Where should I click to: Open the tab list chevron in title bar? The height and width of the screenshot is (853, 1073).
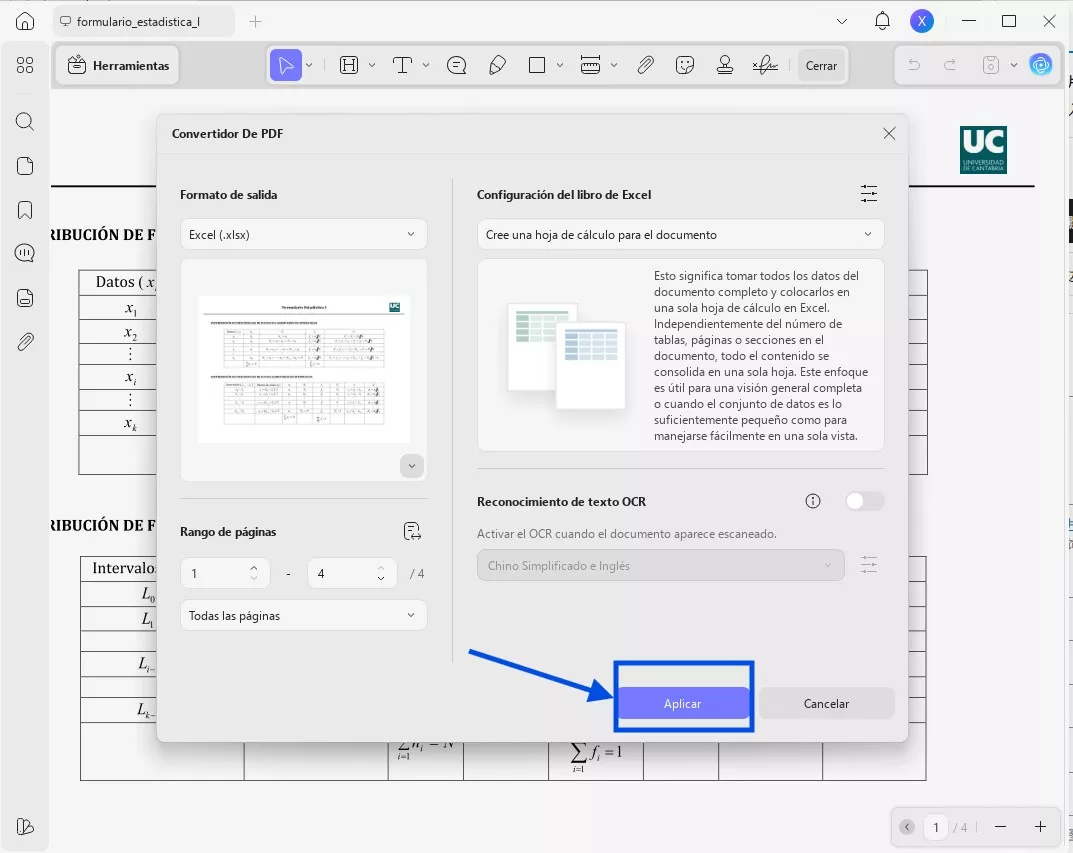(842, 21)
